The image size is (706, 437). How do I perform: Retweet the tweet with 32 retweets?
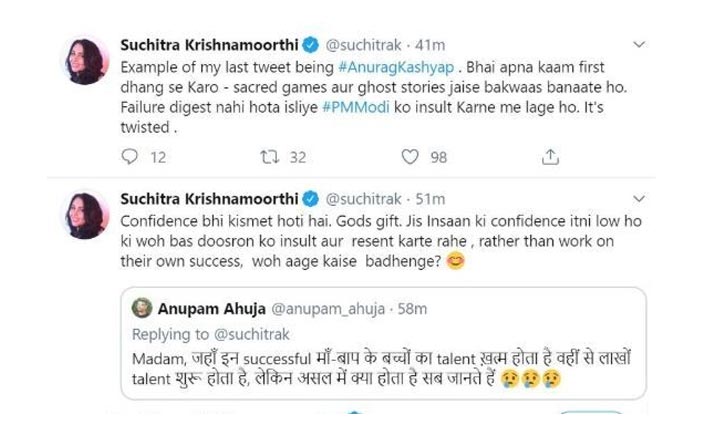270,157
